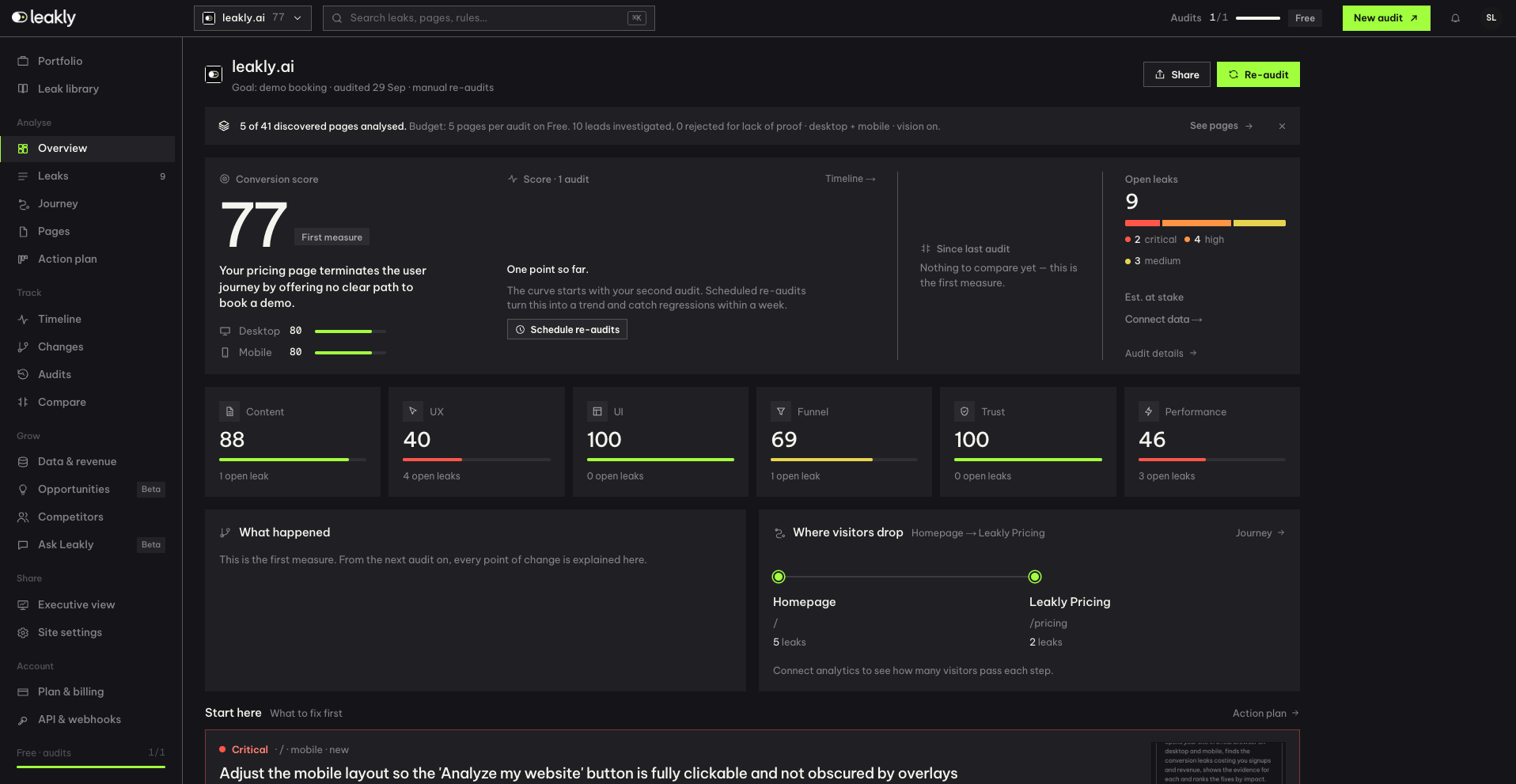Focus the search leaks, pages, rules field
The height and width of the screenshot is (784, 1516).
[489, 18]
